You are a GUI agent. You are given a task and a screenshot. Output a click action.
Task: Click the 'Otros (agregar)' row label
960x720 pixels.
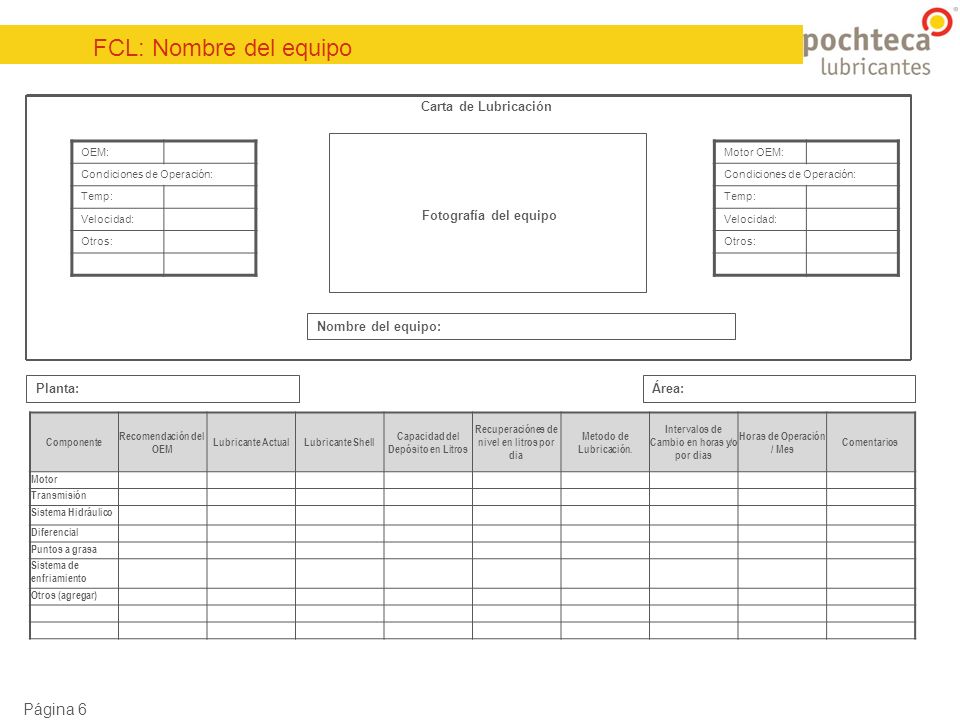point(64,595)
